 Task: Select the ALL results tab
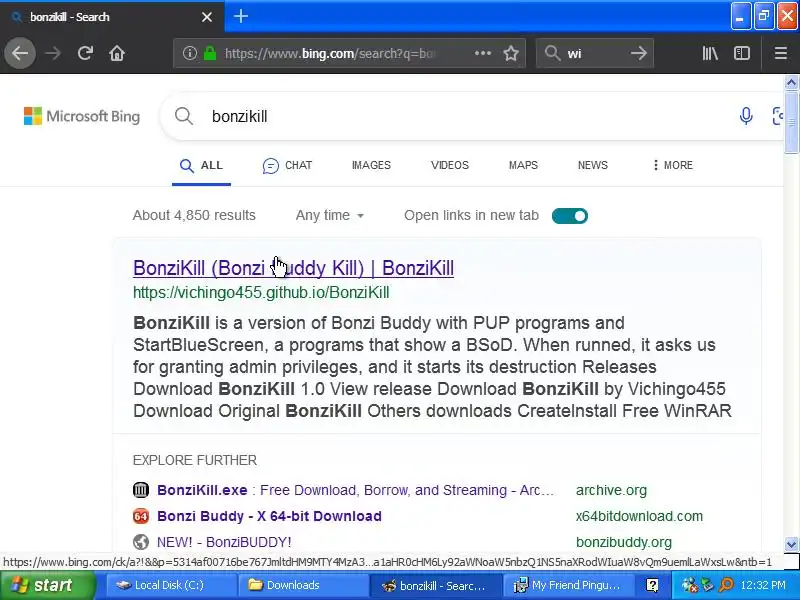click(201, 165)
